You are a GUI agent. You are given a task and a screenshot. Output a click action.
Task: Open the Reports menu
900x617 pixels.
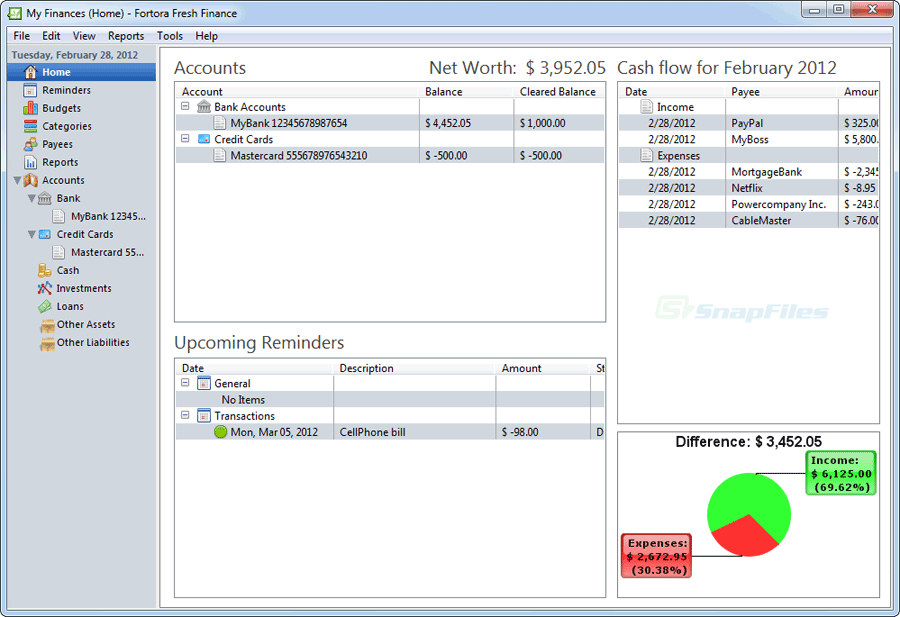click(x=126, y=36)
